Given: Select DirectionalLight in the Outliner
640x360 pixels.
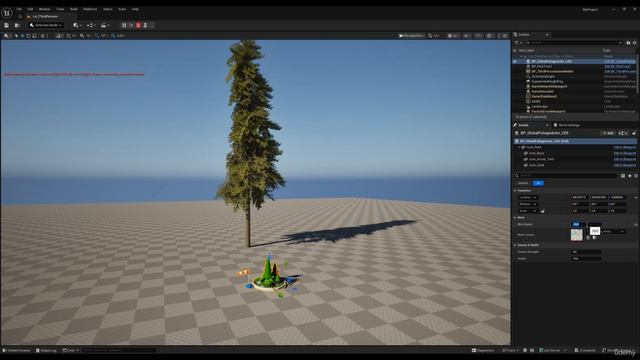Looking at the screenshot, I should pos(543,76).
